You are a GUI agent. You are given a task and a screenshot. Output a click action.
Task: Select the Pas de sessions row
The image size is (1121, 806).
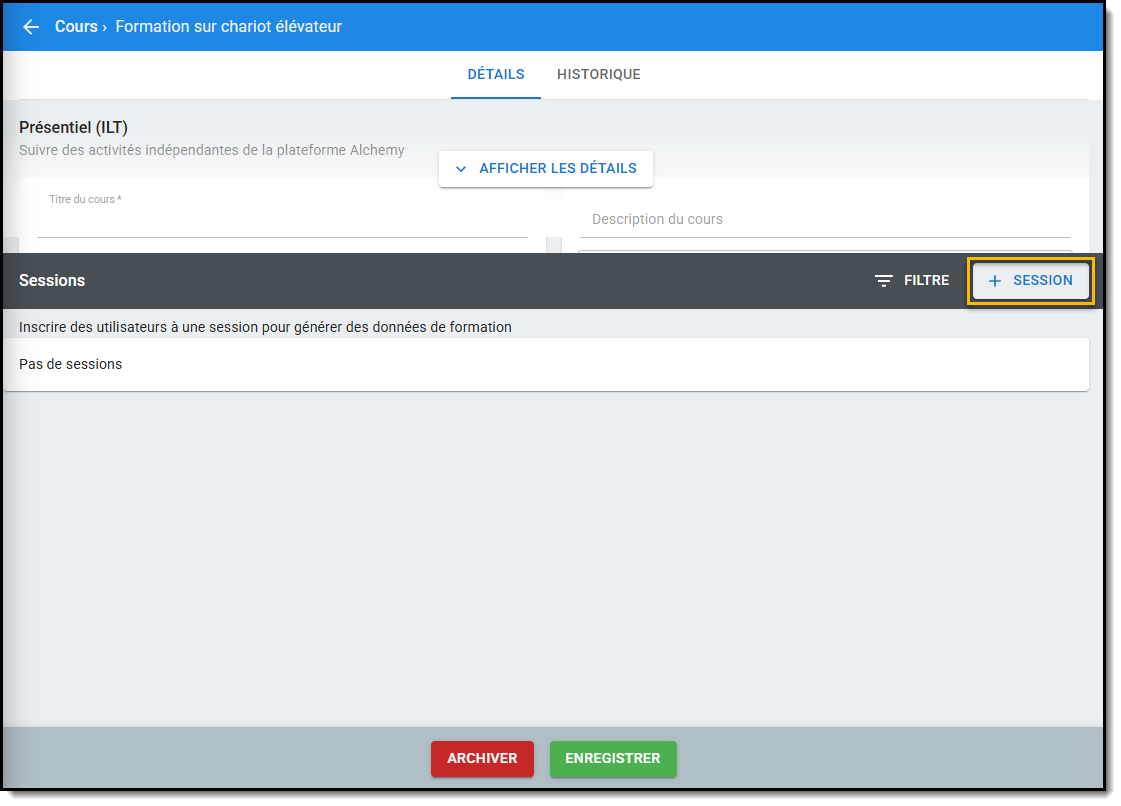(546, 365)
